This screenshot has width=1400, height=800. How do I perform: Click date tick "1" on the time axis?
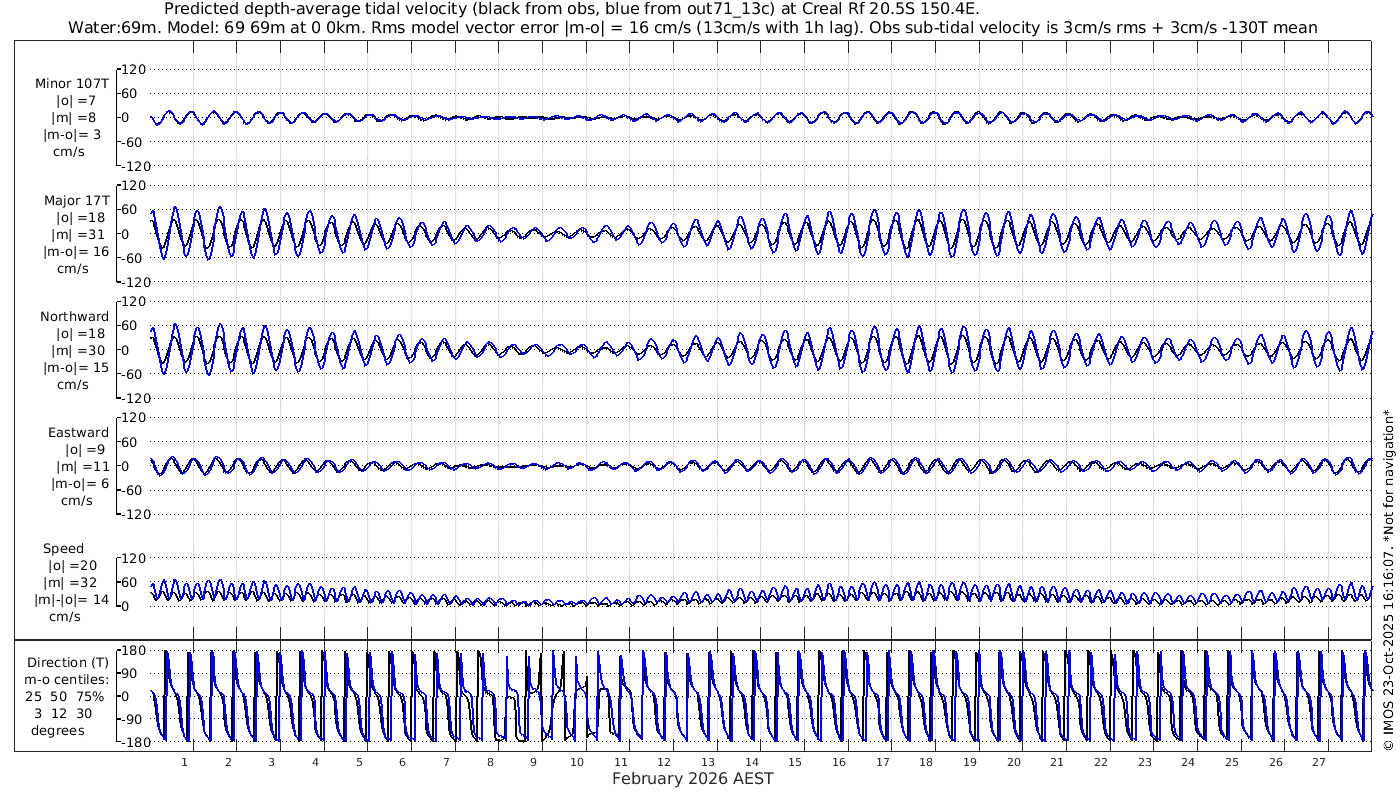click(184, 762)
